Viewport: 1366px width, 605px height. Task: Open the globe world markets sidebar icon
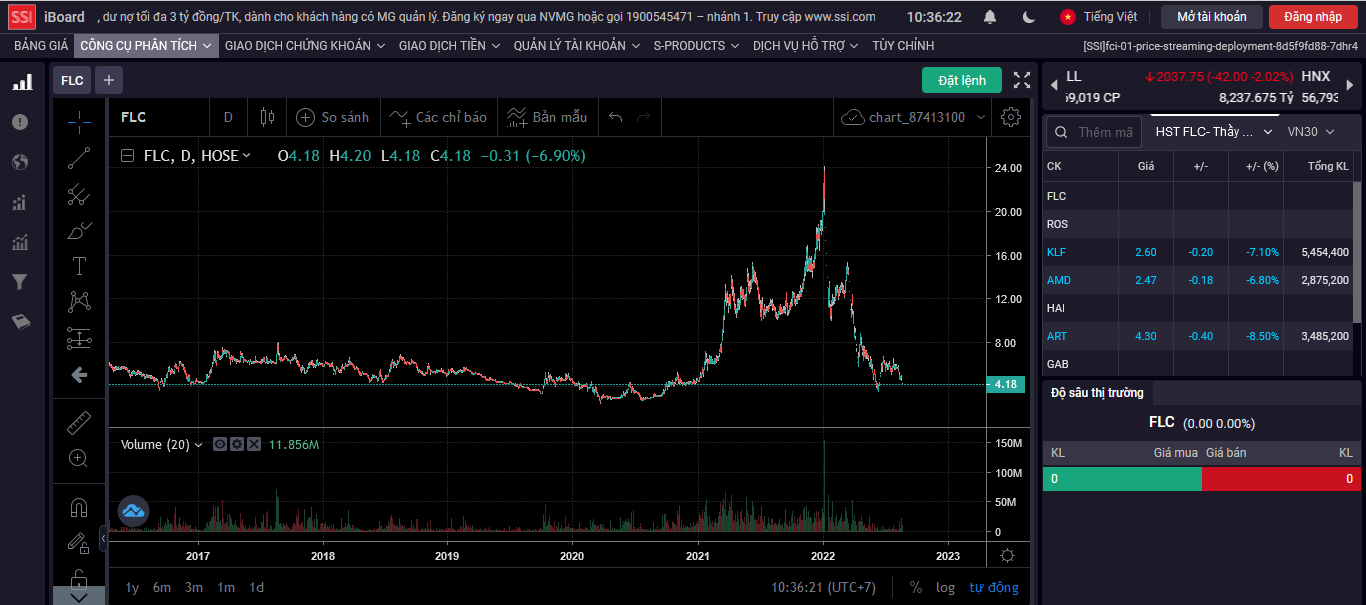[x=20, y=162]
